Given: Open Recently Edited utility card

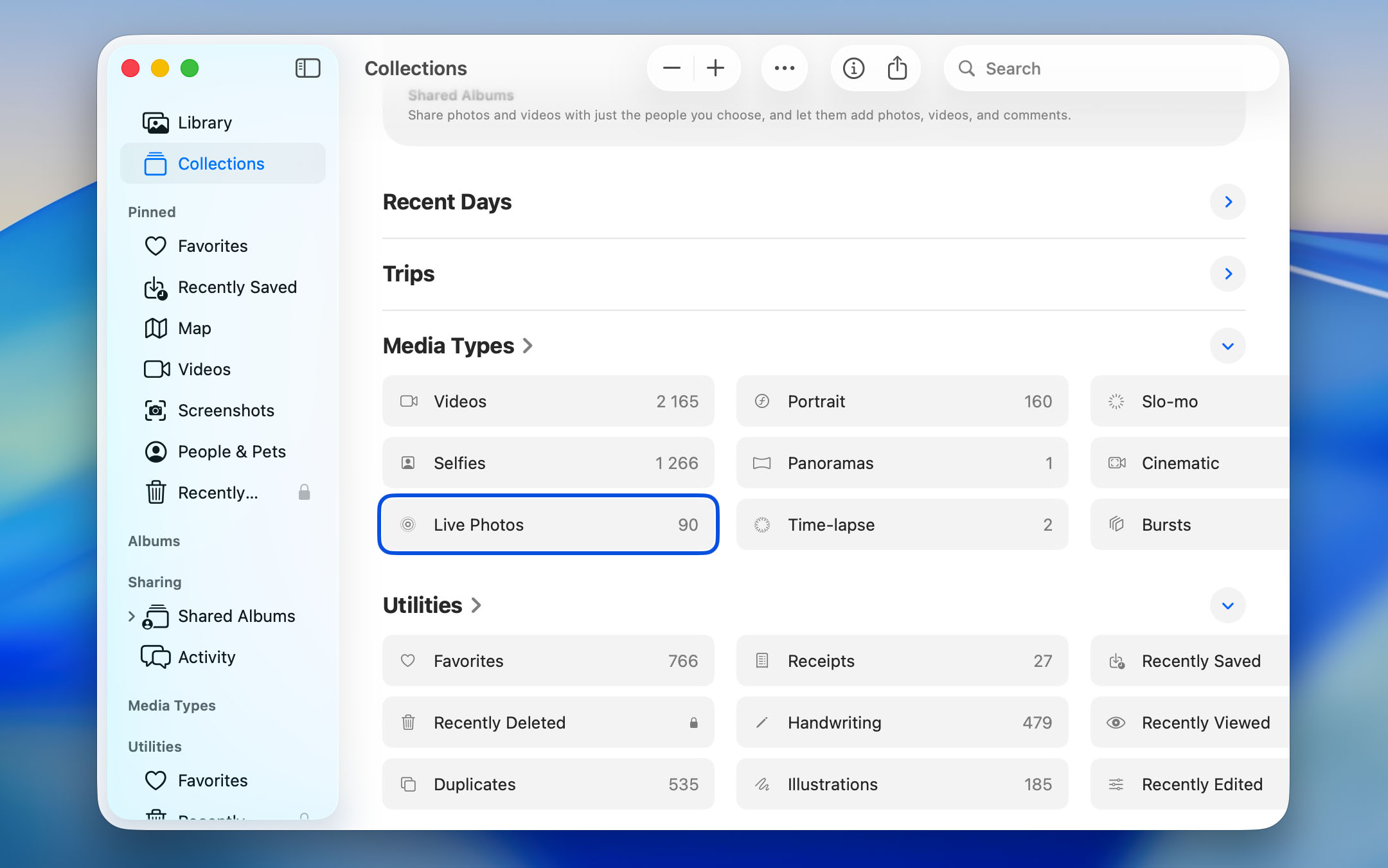Looking at the screenshot, I should [x=1189, y=784].
